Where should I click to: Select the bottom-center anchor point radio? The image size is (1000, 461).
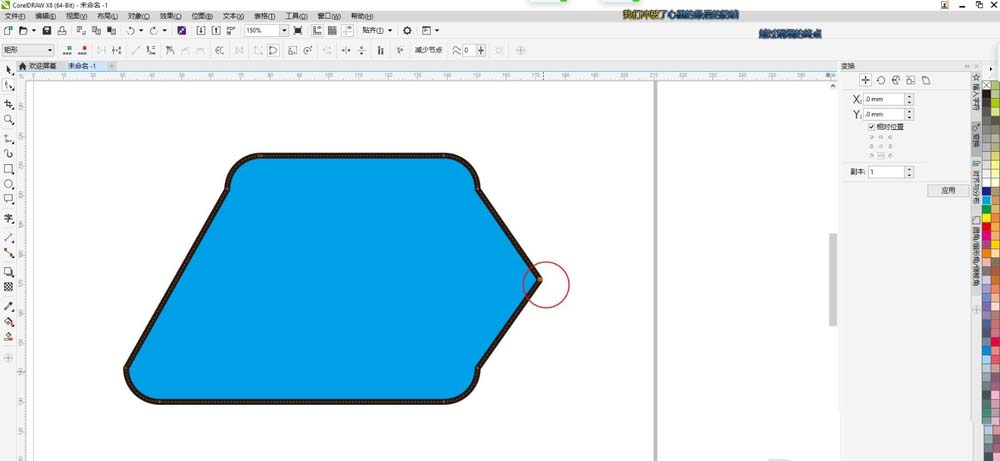[881, 156]
